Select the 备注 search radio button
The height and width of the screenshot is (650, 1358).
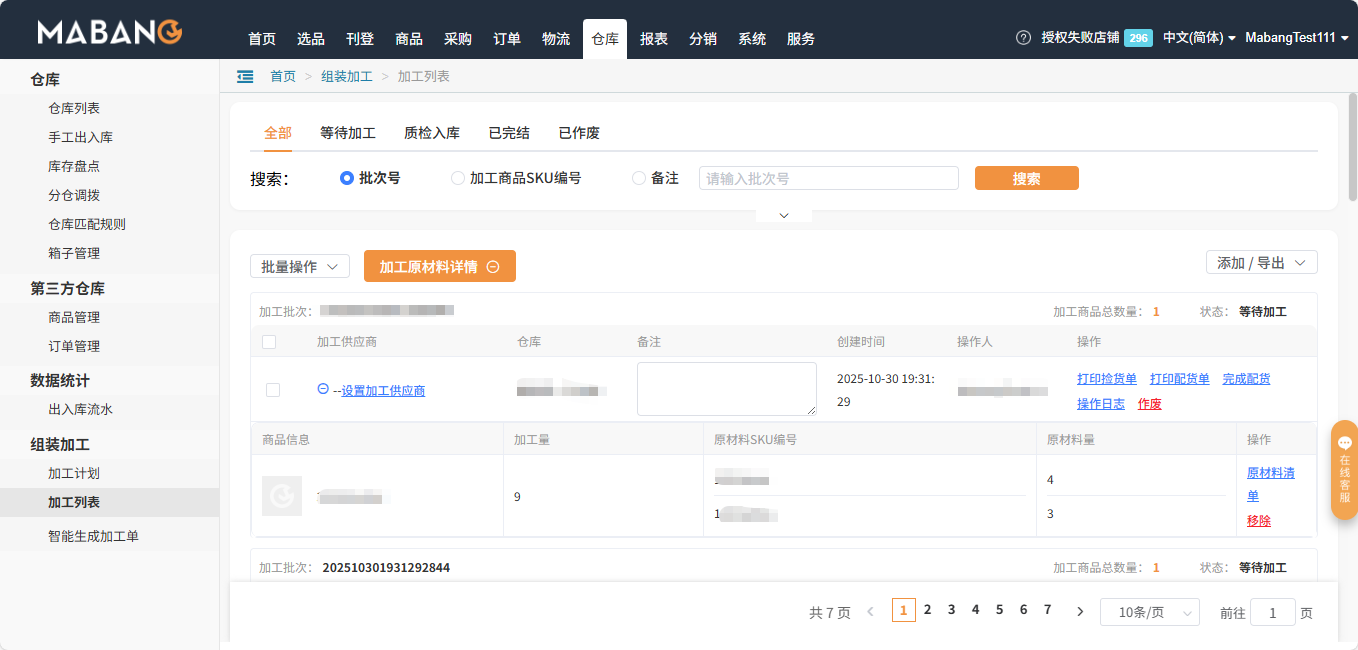coord(638,178)
